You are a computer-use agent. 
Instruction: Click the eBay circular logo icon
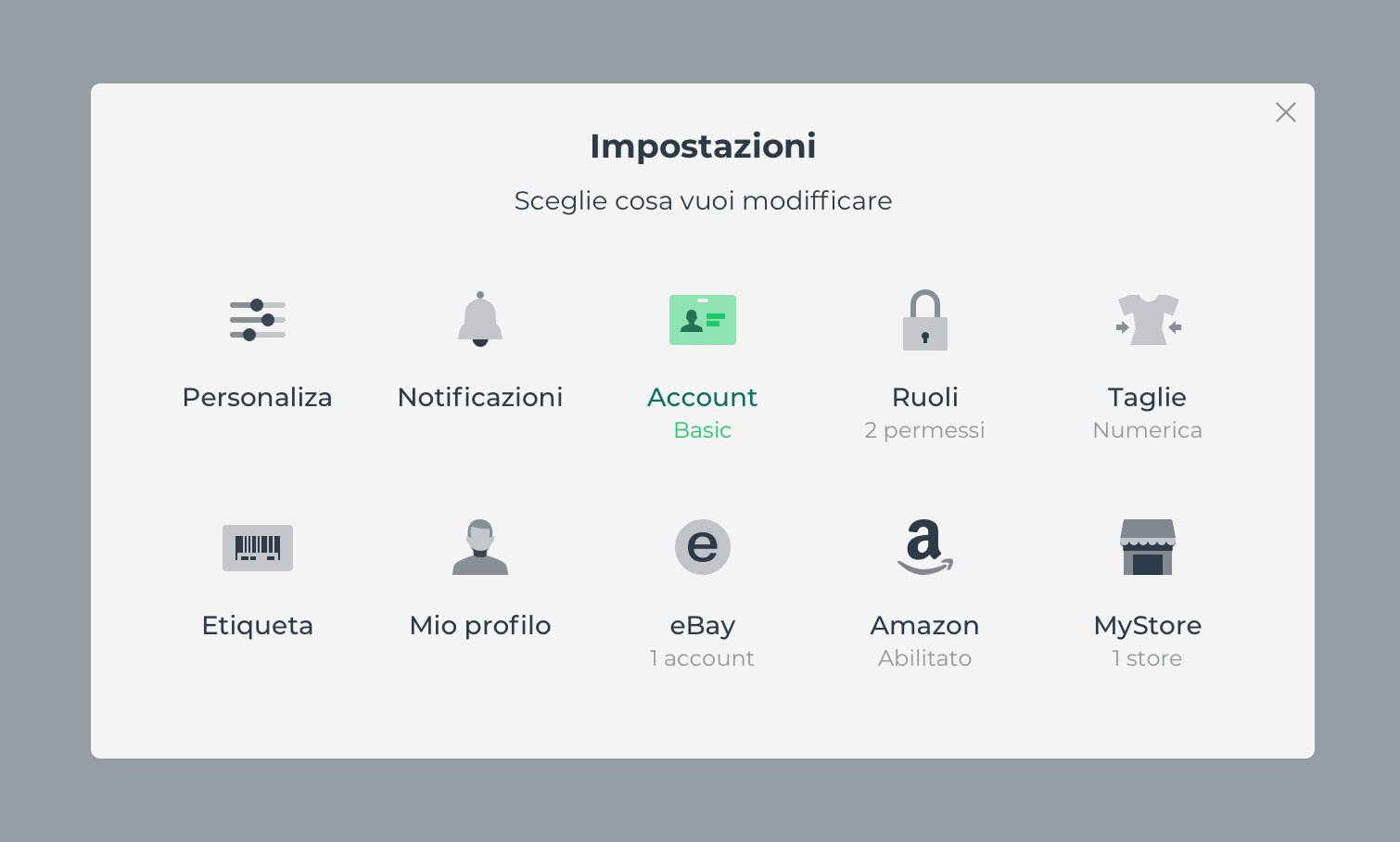703,547
